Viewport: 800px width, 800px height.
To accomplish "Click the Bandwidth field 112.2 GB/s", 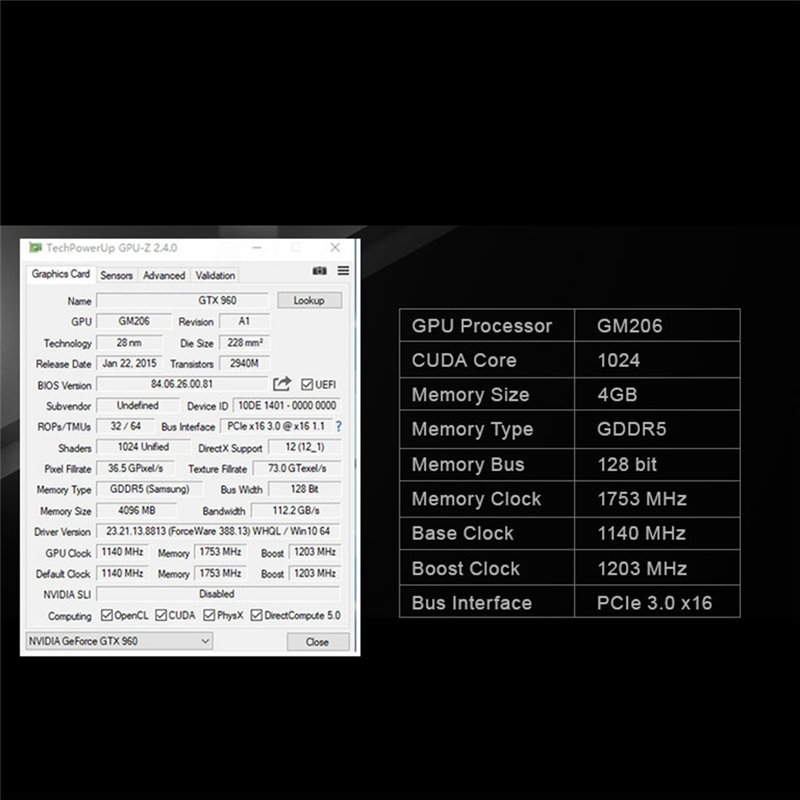I will [x=296, y=510].
